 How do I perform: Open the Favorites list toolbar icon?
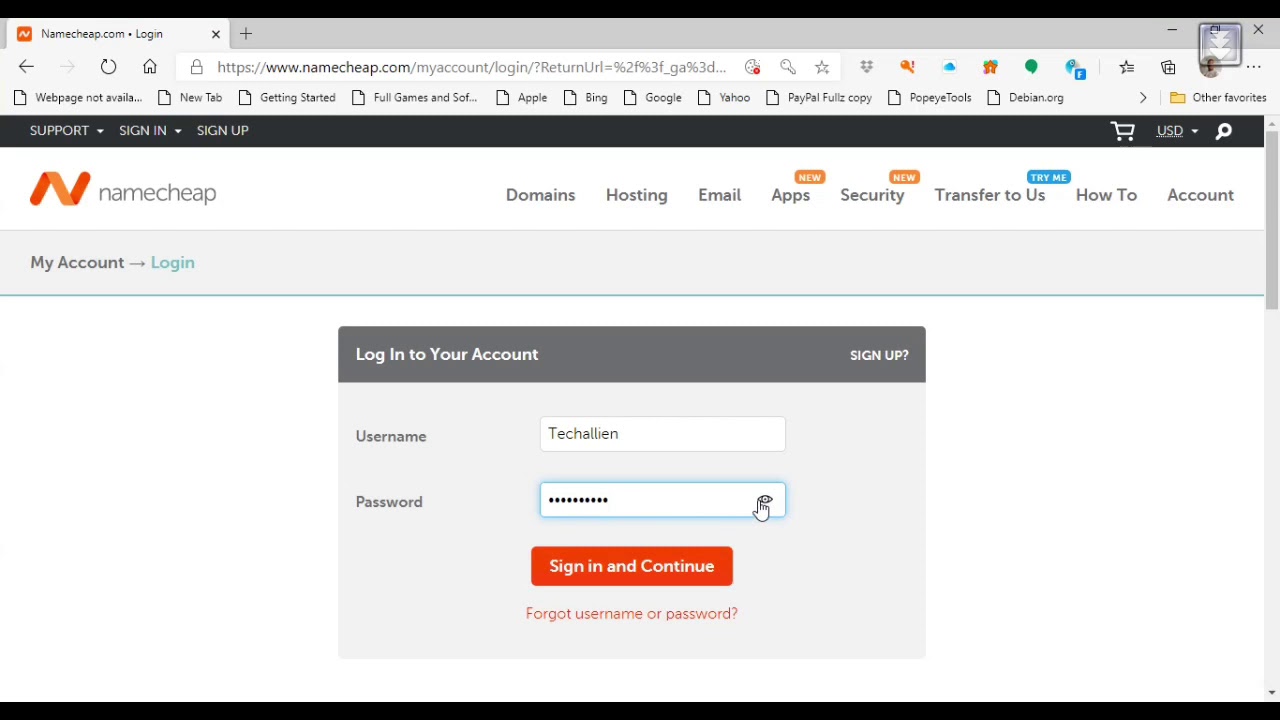pos(1127,67)
